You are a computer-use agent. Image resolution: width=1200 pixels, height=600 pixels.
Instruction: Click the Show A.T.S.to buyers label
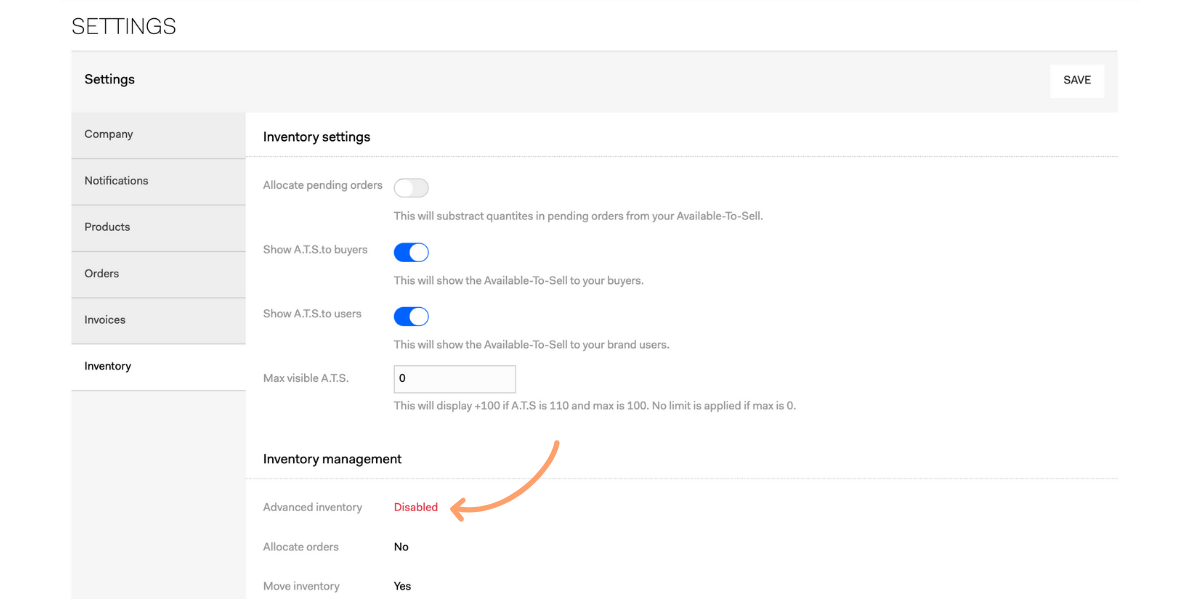(x=315, y=250)
